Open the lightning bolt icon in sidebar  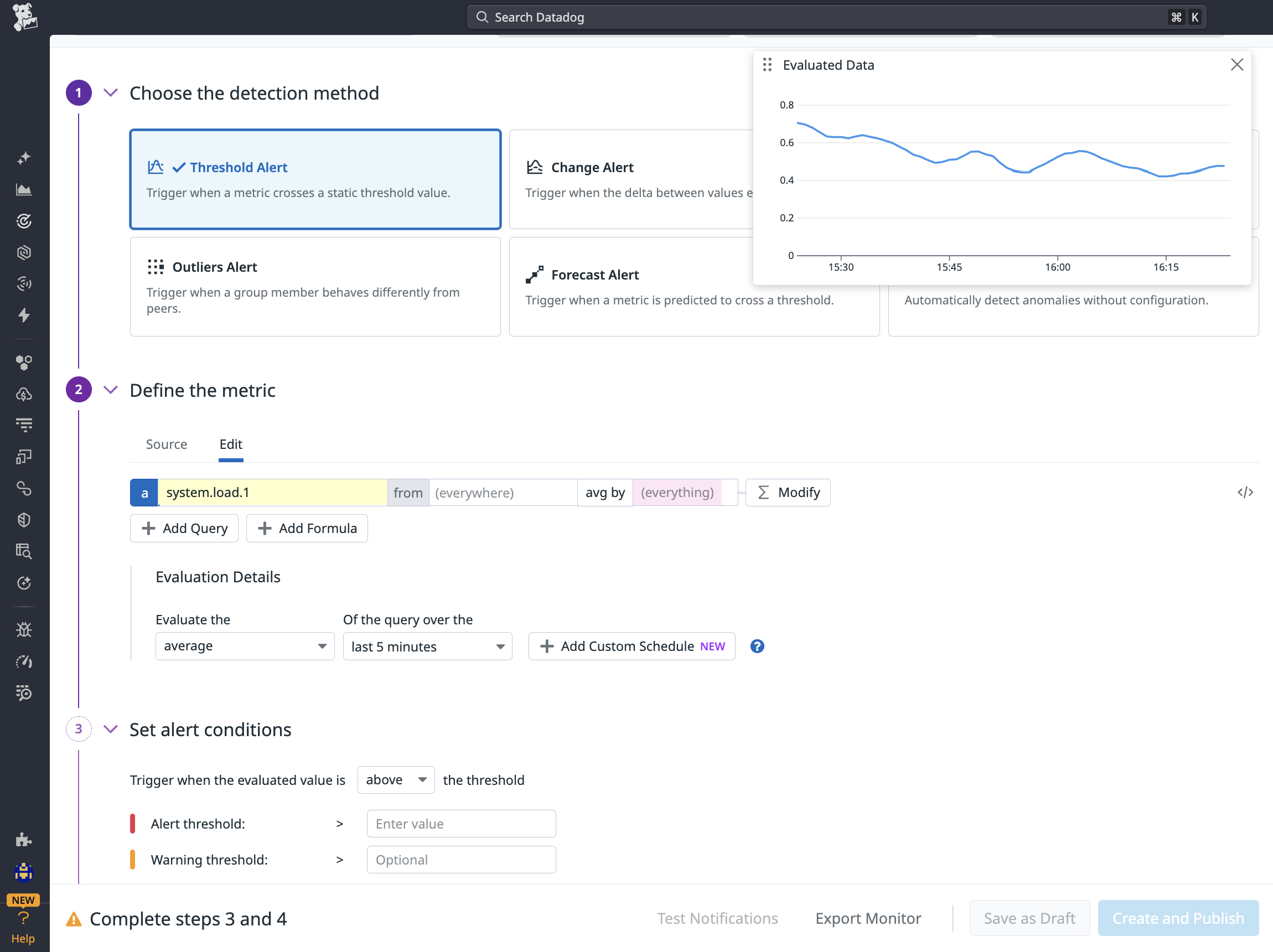(24, 315)
